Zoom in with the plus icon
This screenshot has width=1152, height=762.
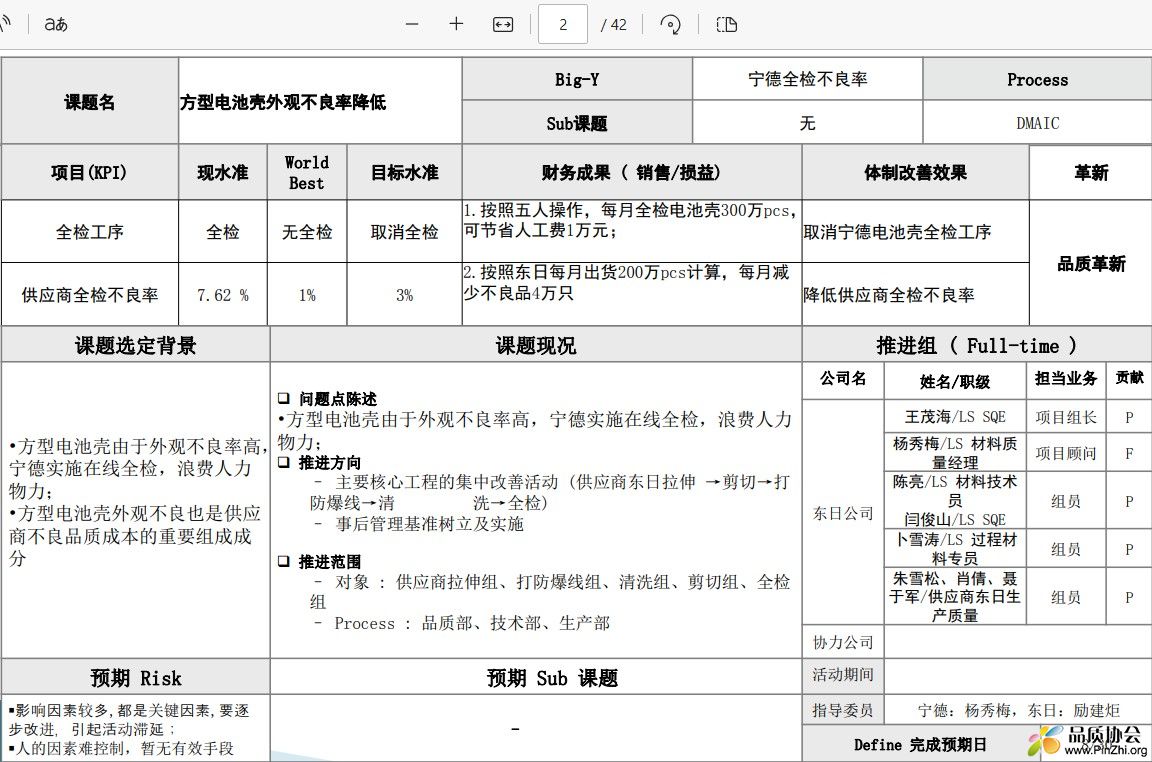(x=456, y=24)
